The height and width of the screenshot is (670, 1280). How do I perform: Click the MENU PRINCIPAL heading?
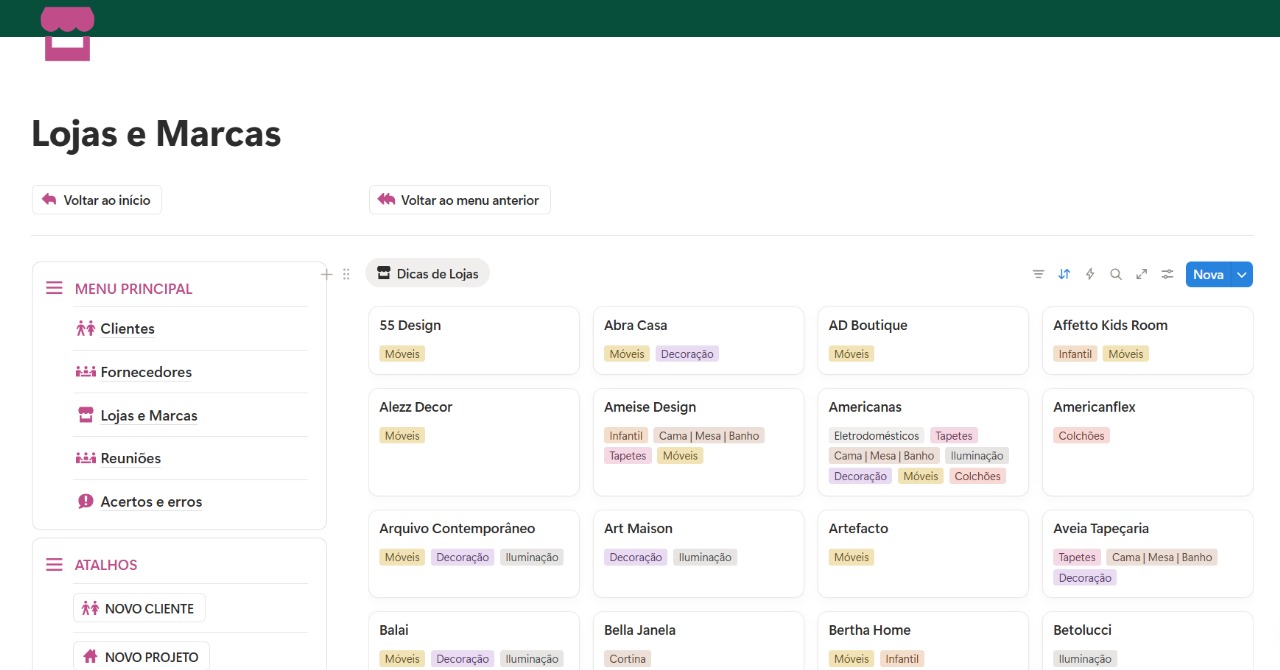coord(134,289)
